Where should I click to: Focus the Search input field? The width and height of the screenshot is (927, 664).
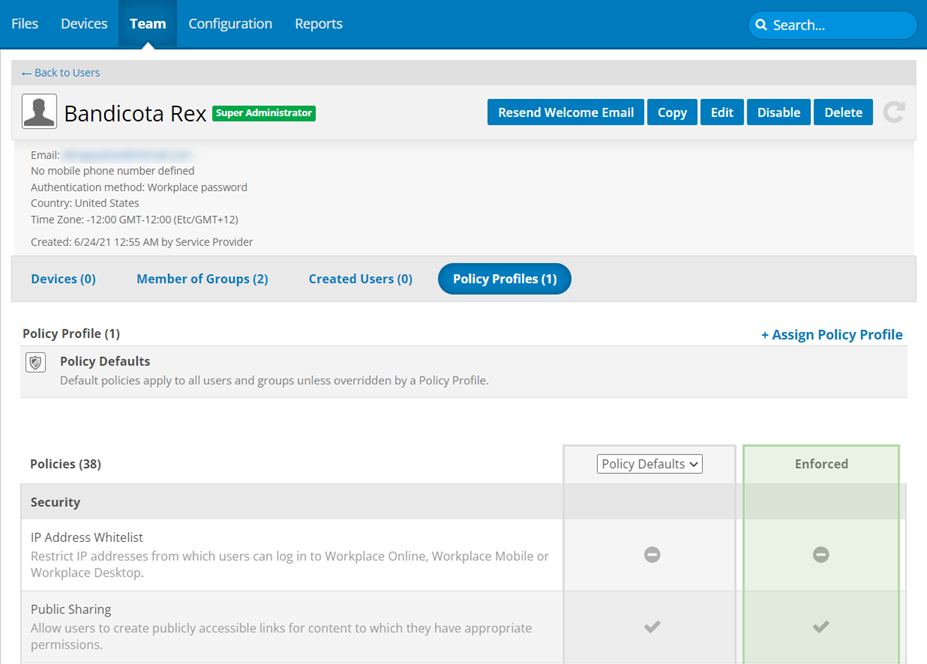click(x=840, y=25)
